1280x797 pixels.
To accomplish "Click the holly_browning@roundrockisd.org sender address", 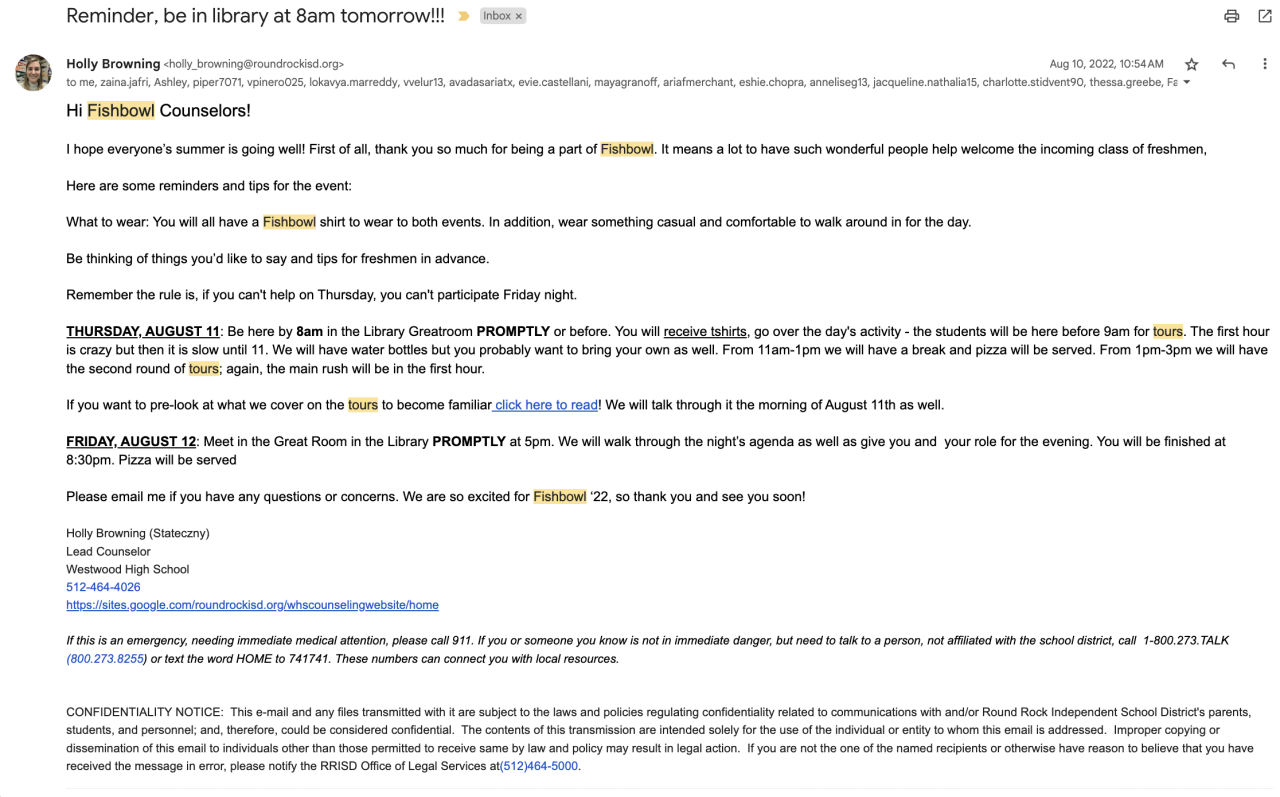I will point(254,64).
